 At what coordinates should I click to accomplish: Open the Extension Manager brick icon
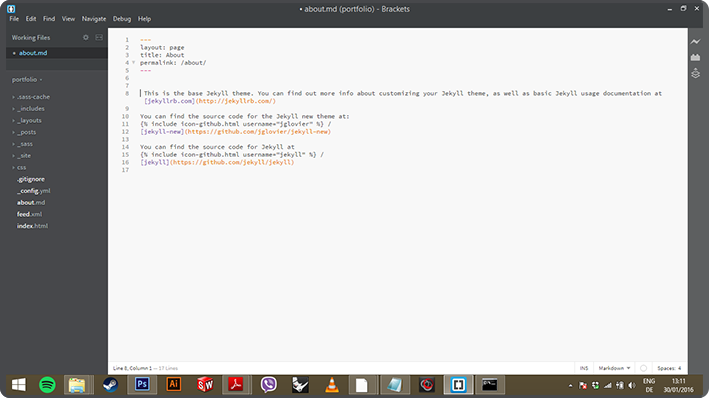pyautogui.click(x=695, y=57)
